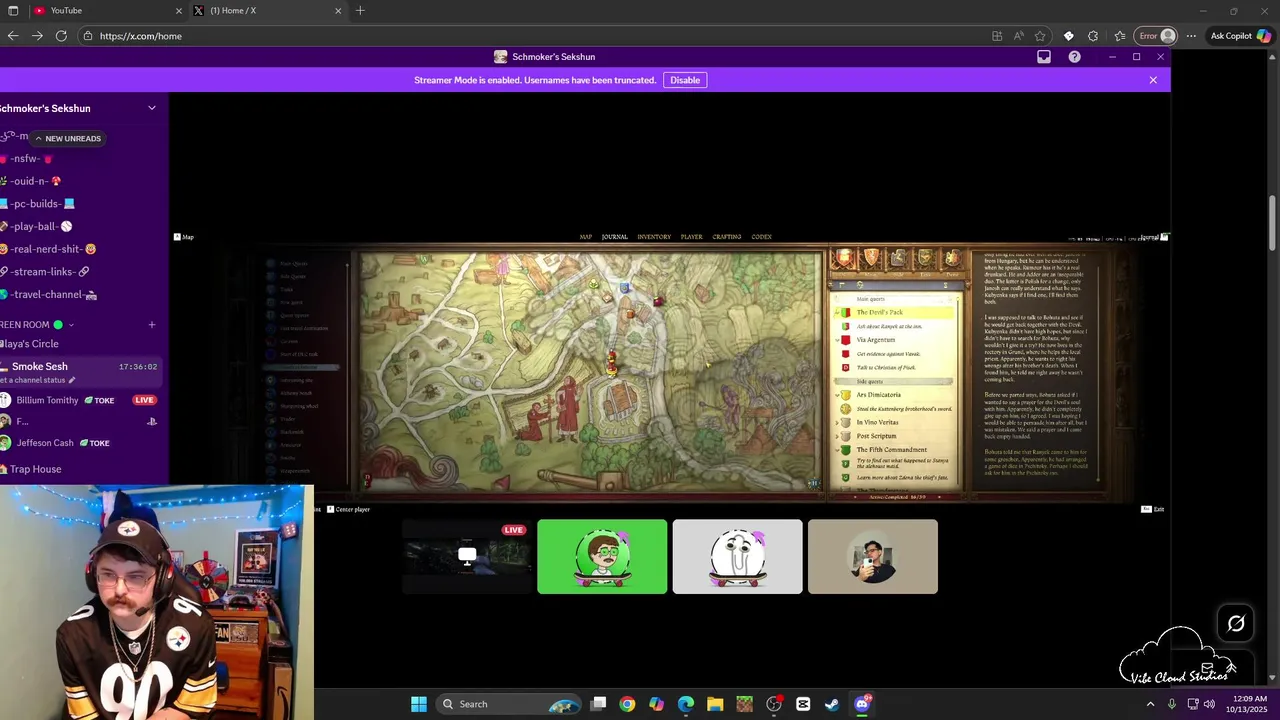Open in-game PLAYER tab
1280x720 pixels.
(691, 237)
